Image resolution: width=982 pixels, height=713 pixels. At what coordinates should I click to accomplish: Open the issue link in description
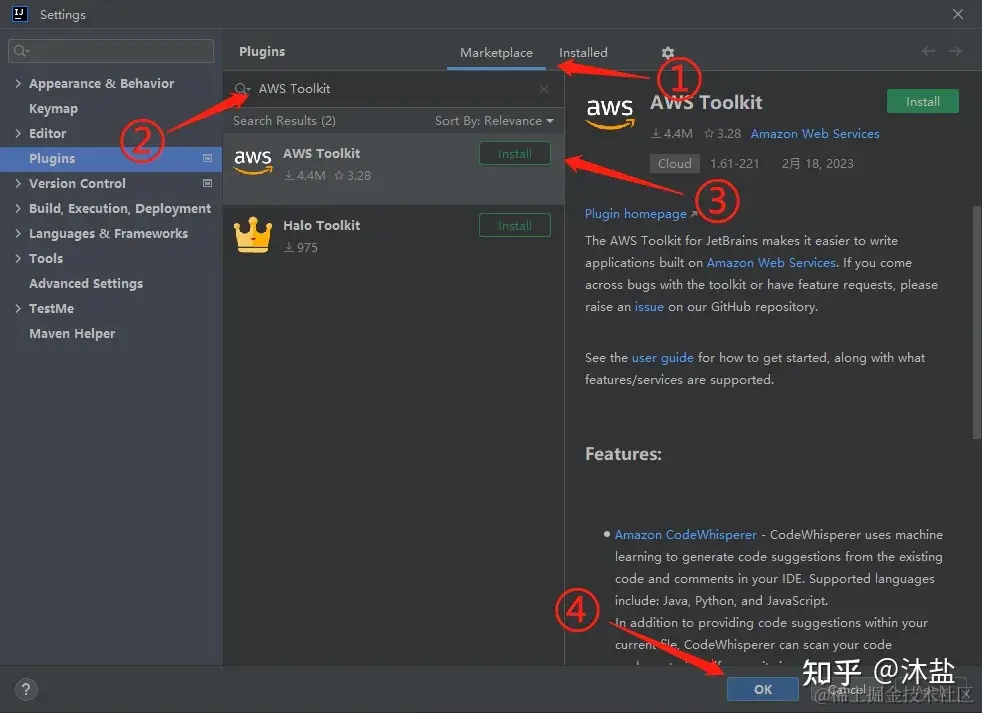click(x=649, y=307)
